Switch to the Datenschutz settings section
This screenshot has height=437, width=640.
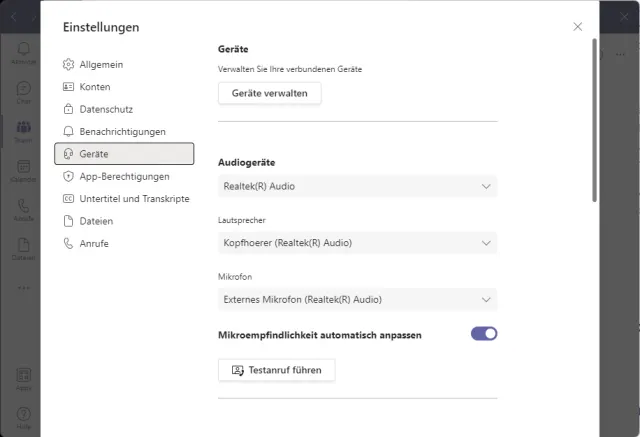pos(106,109)
